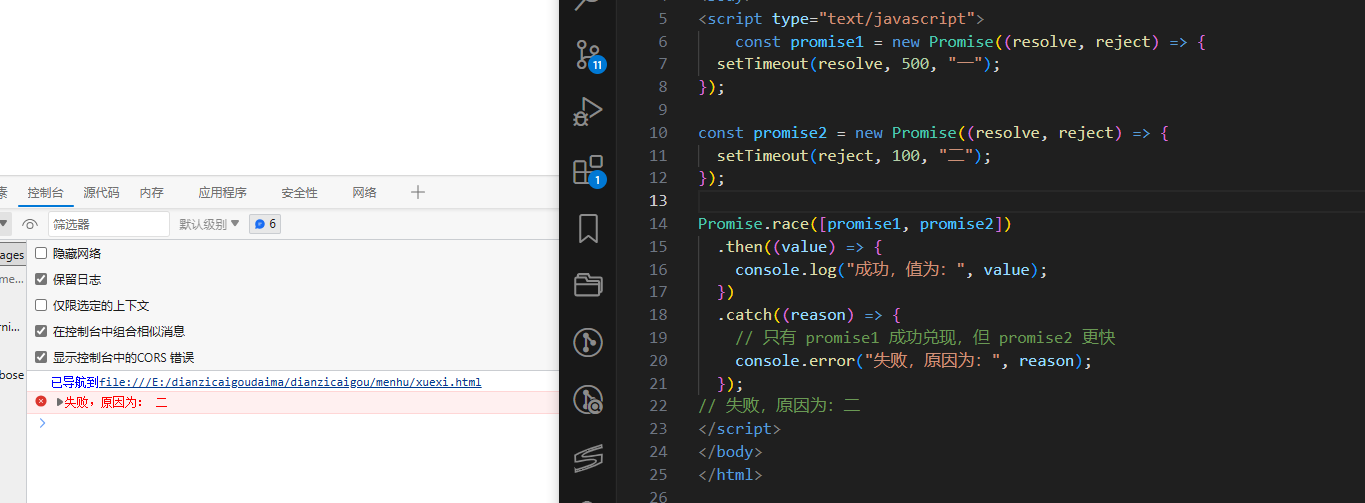Viewport: 1365px width, 503px height.
Task: Open Run and Debug view in VS Code
Action: (x=588, y=112)
